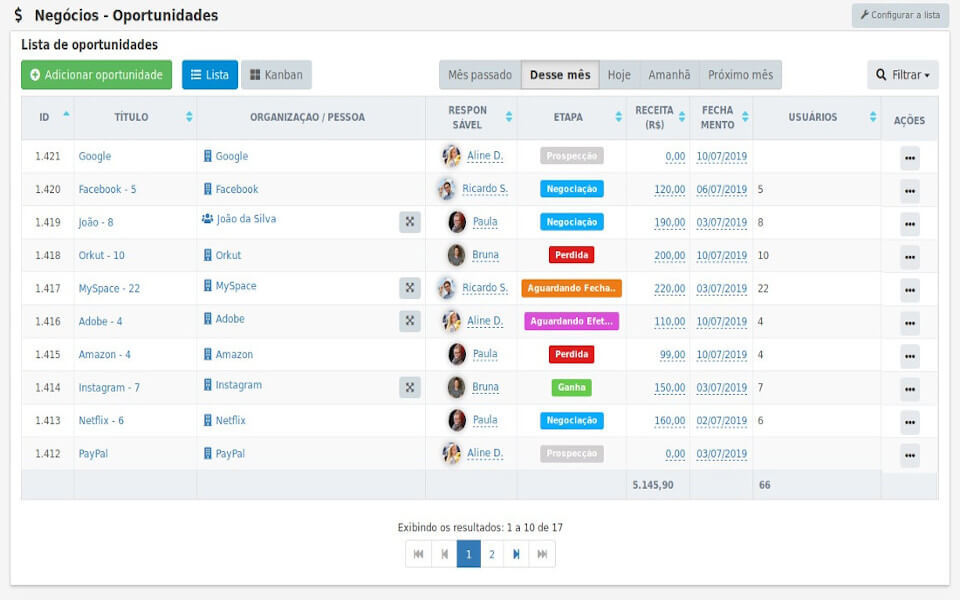
Task: Select Desse mês period filter
Action: point(560,75)
